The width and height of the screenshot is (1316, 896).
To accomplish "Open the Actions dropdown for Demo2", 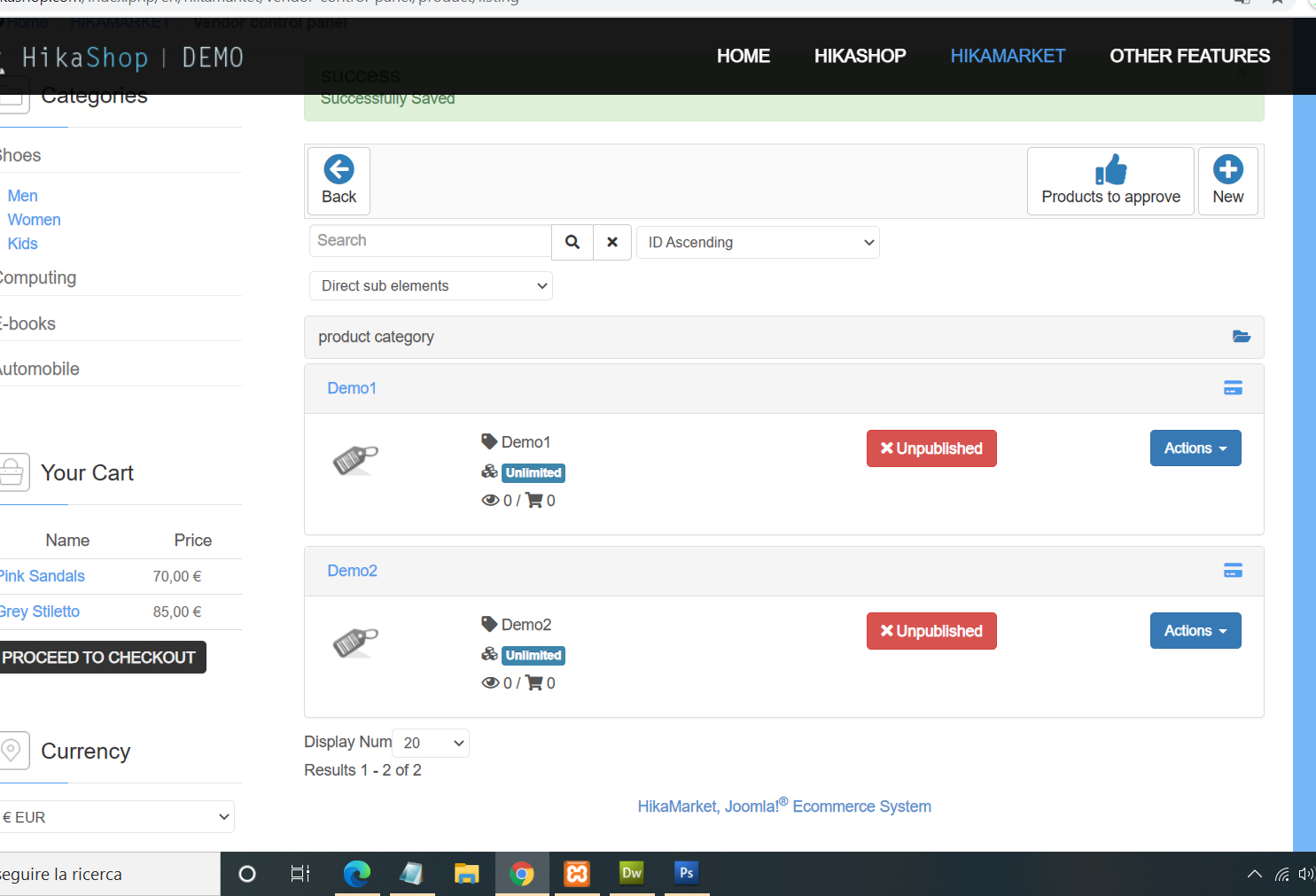I will click(x=1195, y=631).
